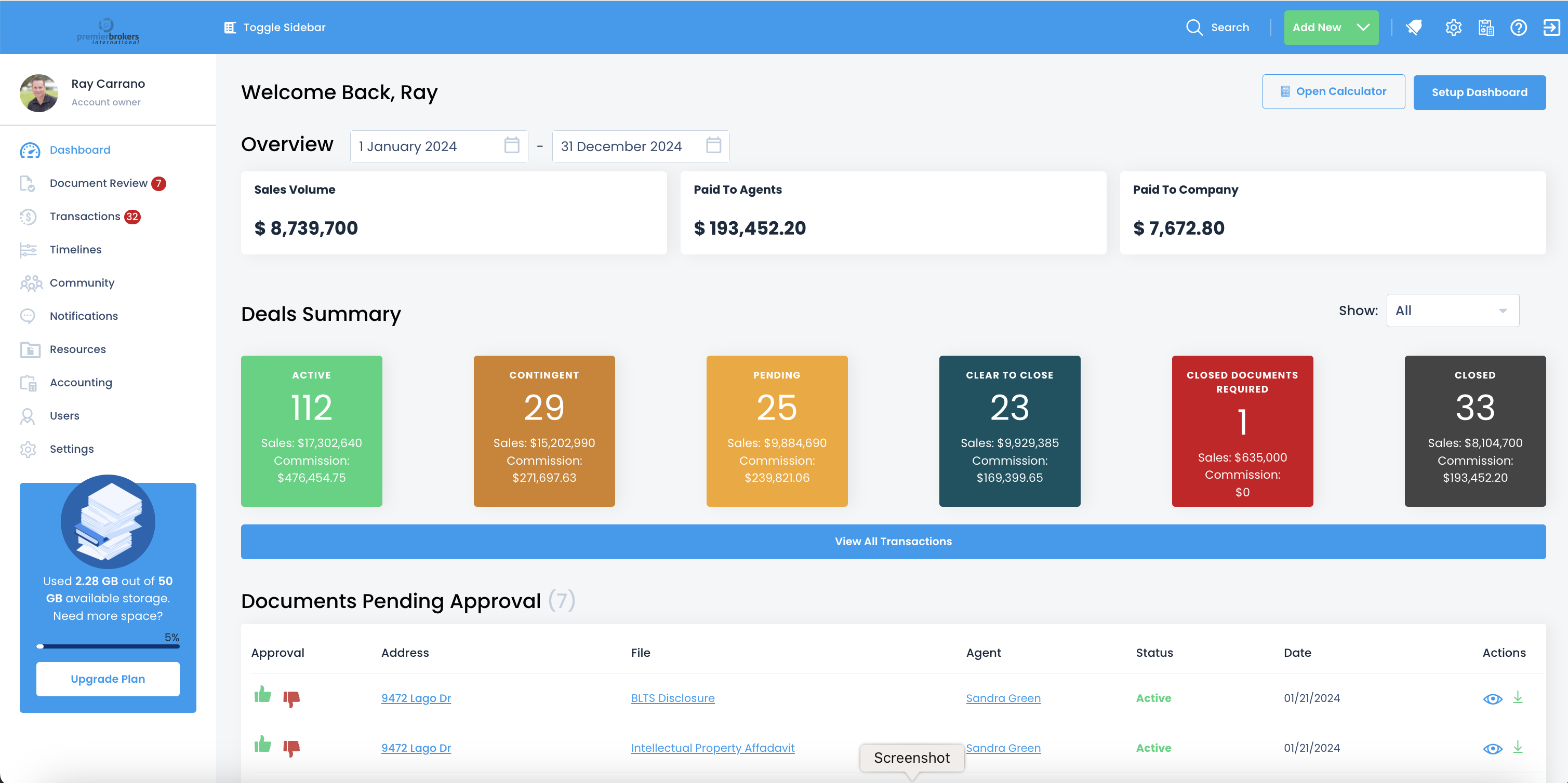Click the red 7 badge on Document Review
Image resolution: width=1568 pixels, height=783 pixels.
coord(158,184)
